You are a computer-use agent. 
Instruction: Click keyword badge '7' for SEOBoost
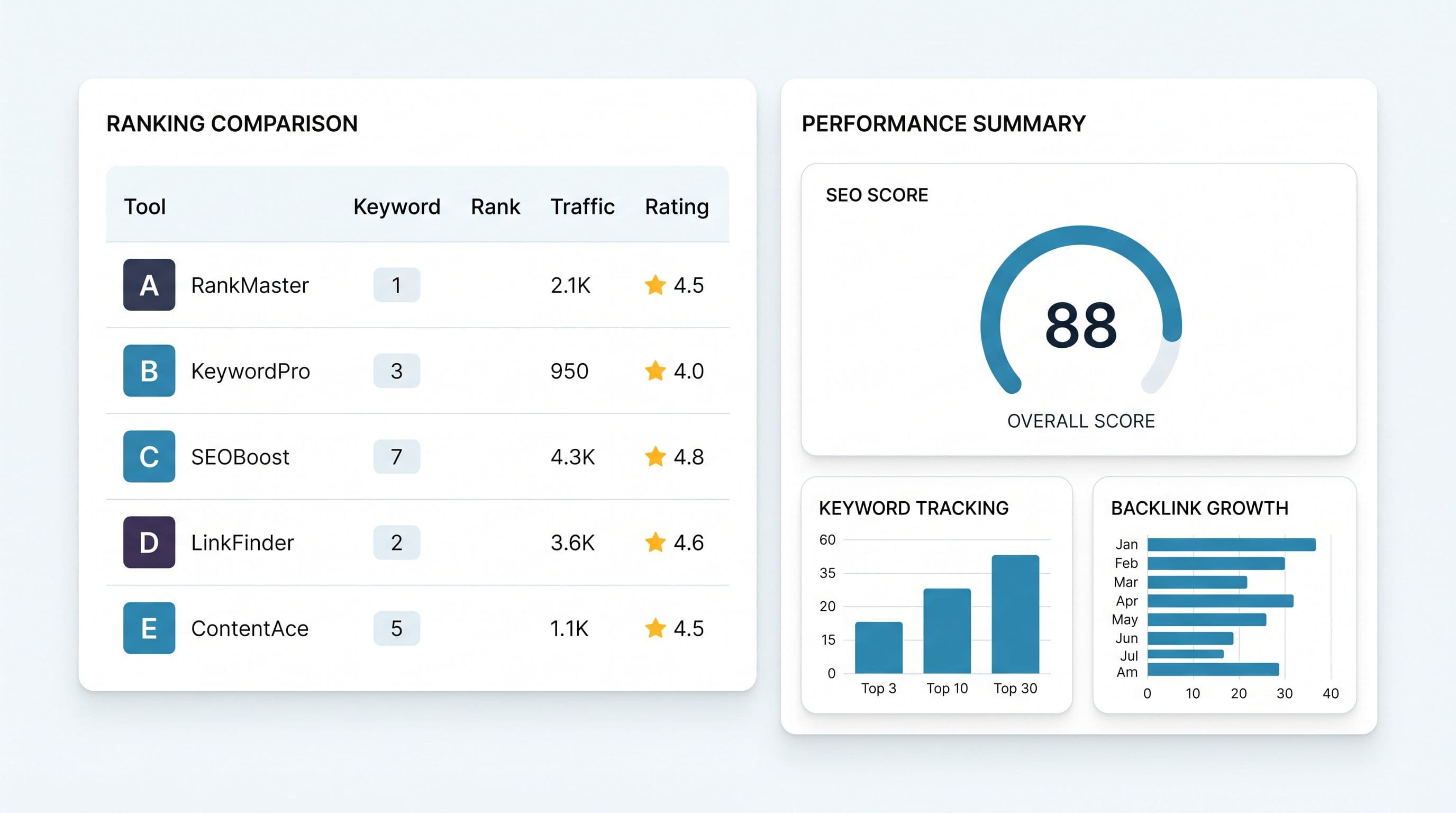(397, 456)
